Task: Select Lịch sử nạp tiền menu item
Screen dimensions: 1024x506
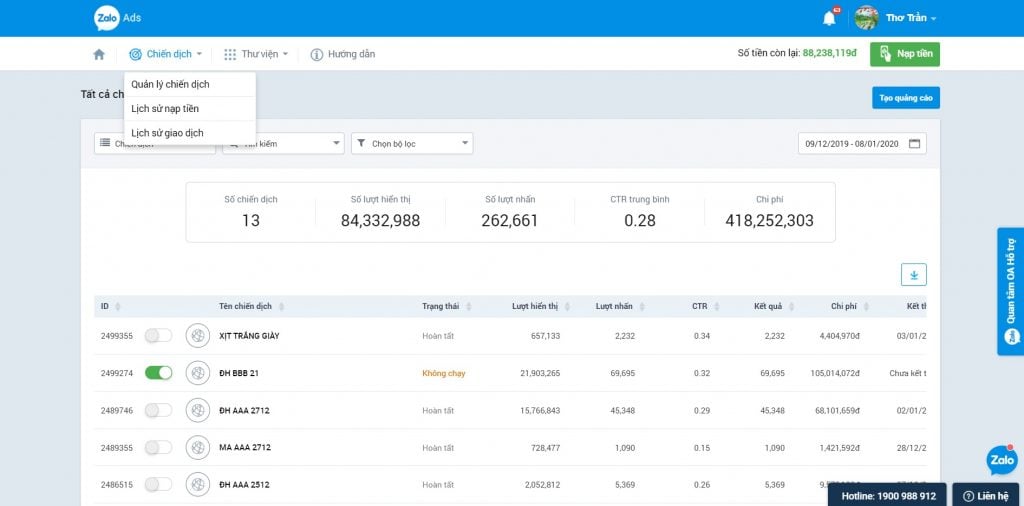Action: (x=190, y=108)
